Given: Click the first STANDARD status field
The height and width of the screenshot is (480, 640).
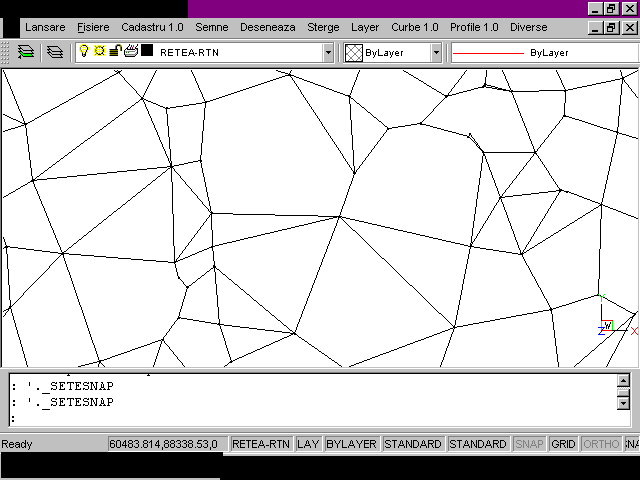Looking at the screenshot, I should pyautogui.click(x=413, y=444).
